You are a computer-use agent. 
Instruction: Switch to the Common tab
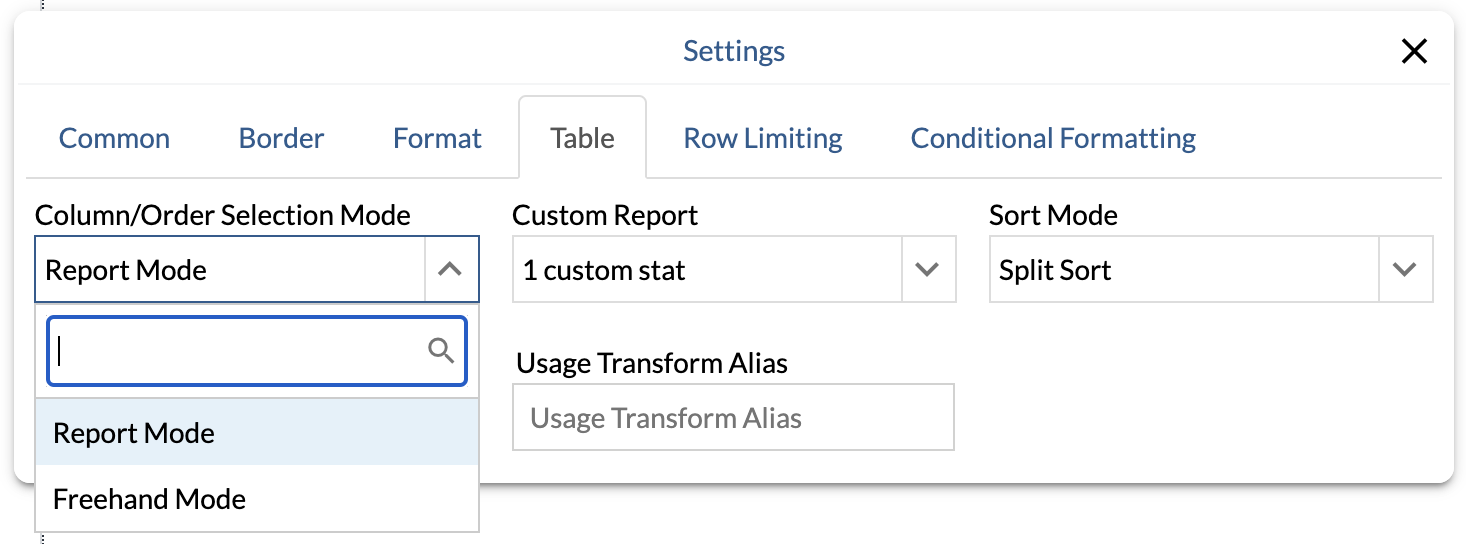(114, 138)
